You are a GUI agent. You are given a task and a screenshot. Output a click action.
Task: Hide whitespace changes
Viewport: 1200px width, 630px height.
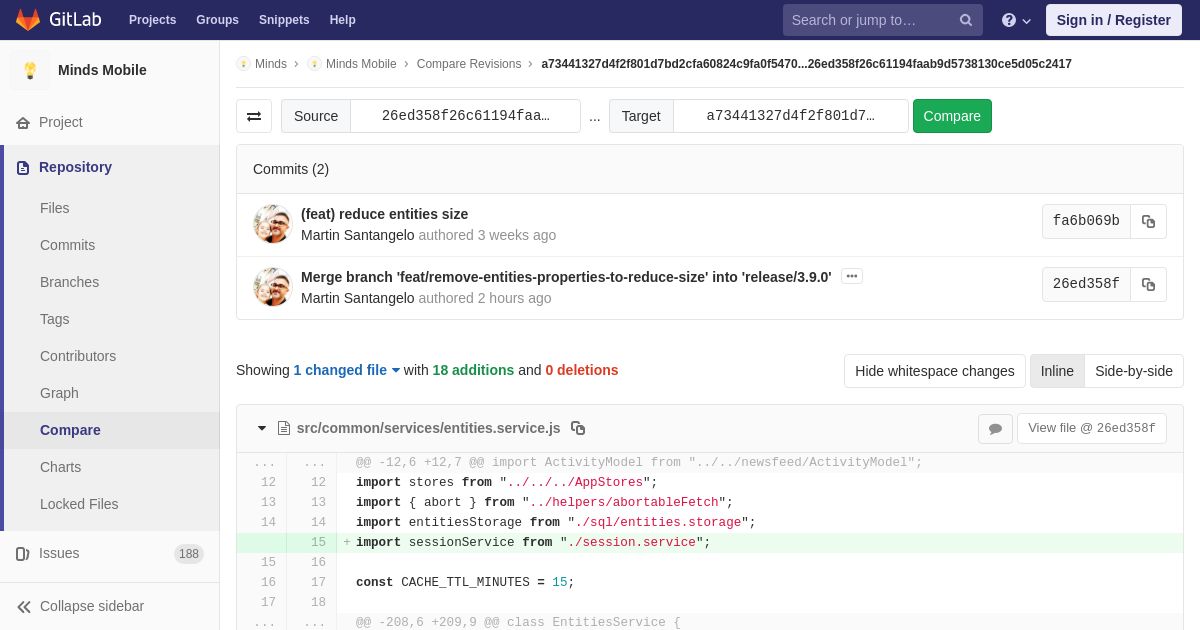tap(935, 371)
